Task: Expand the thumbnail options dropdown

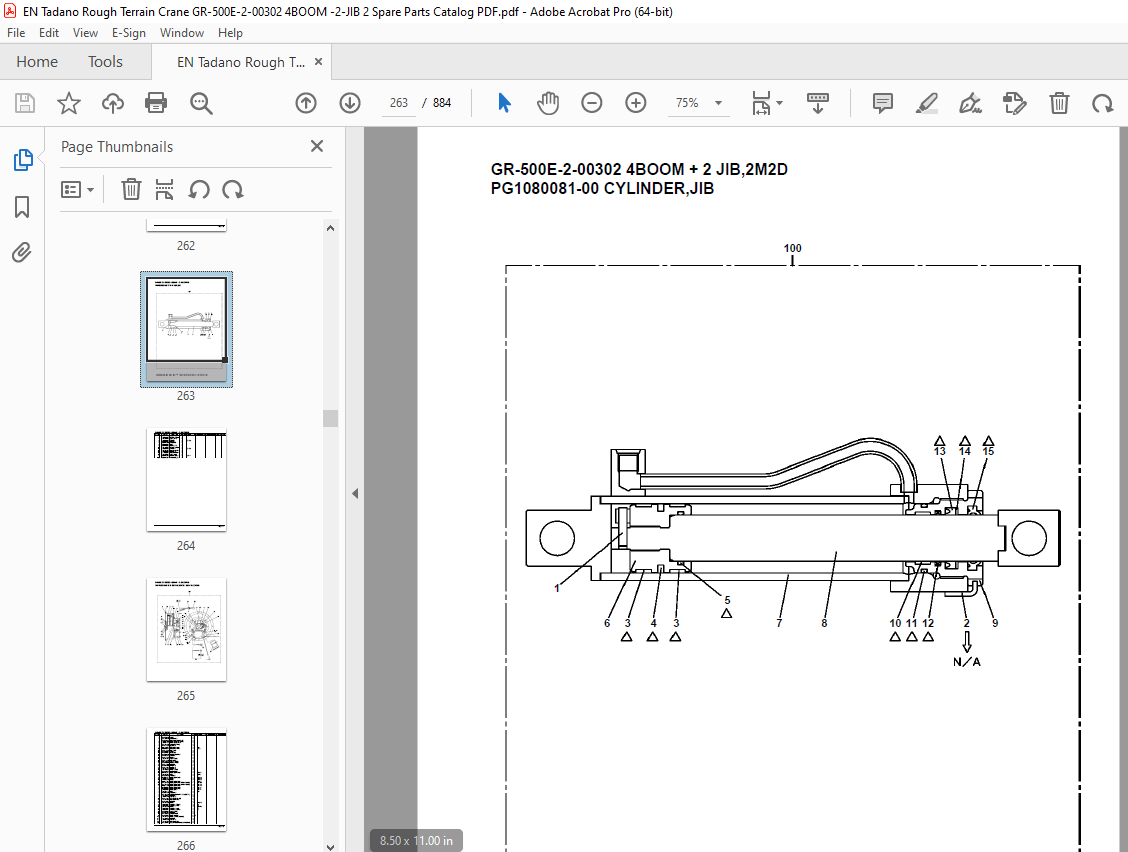Action: [78, 189]
